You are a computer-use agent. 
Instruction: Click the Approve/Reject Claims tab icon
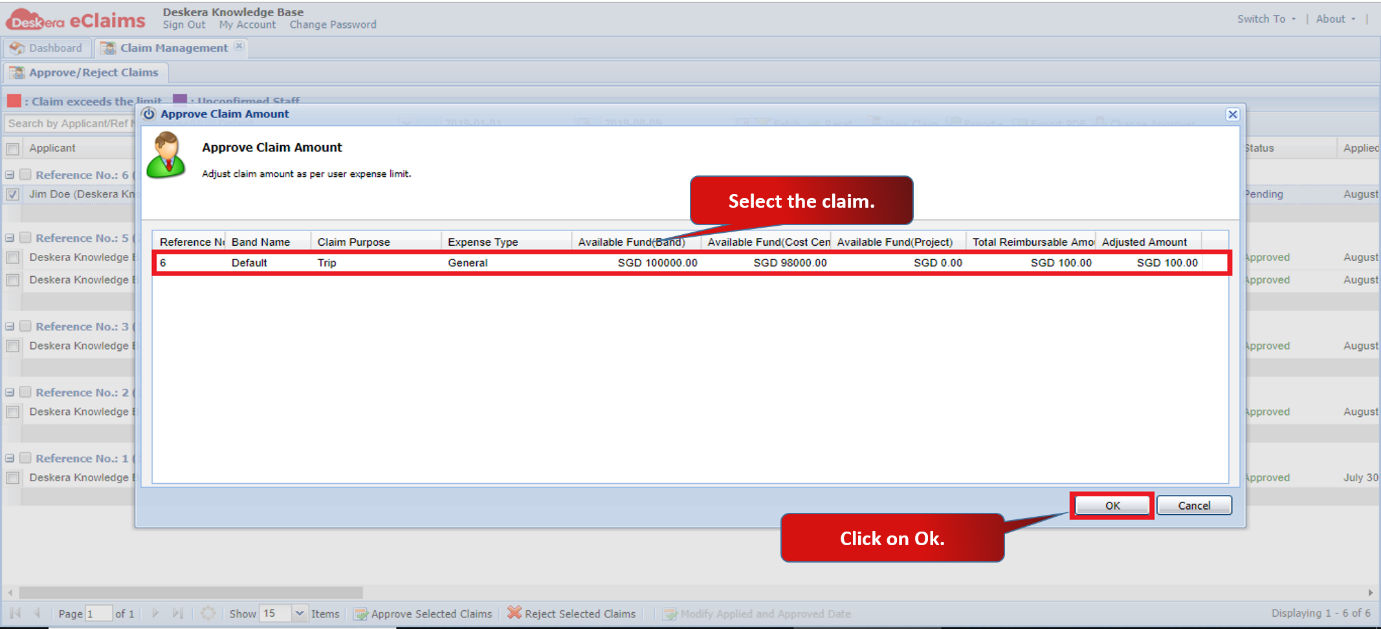pyautogui.click(x=17, y=73)
